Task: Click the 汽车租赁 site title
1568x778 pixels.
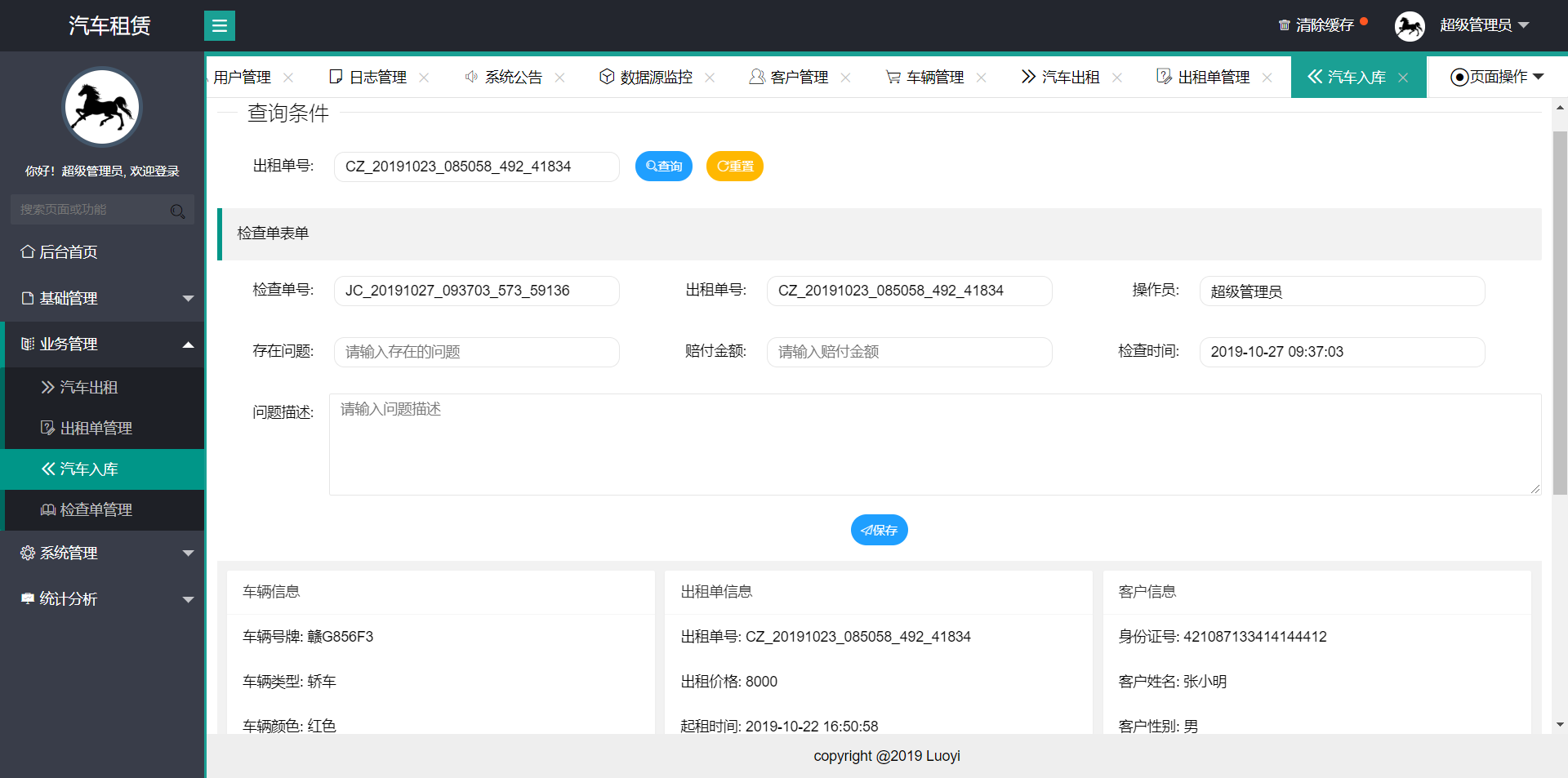Action: [109, 25]
